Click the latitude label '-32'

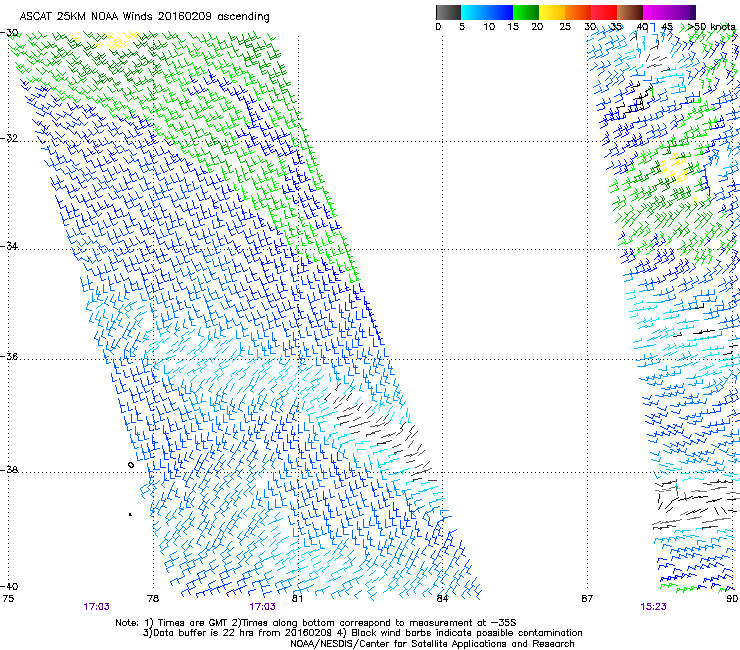(x=9, y=138)
